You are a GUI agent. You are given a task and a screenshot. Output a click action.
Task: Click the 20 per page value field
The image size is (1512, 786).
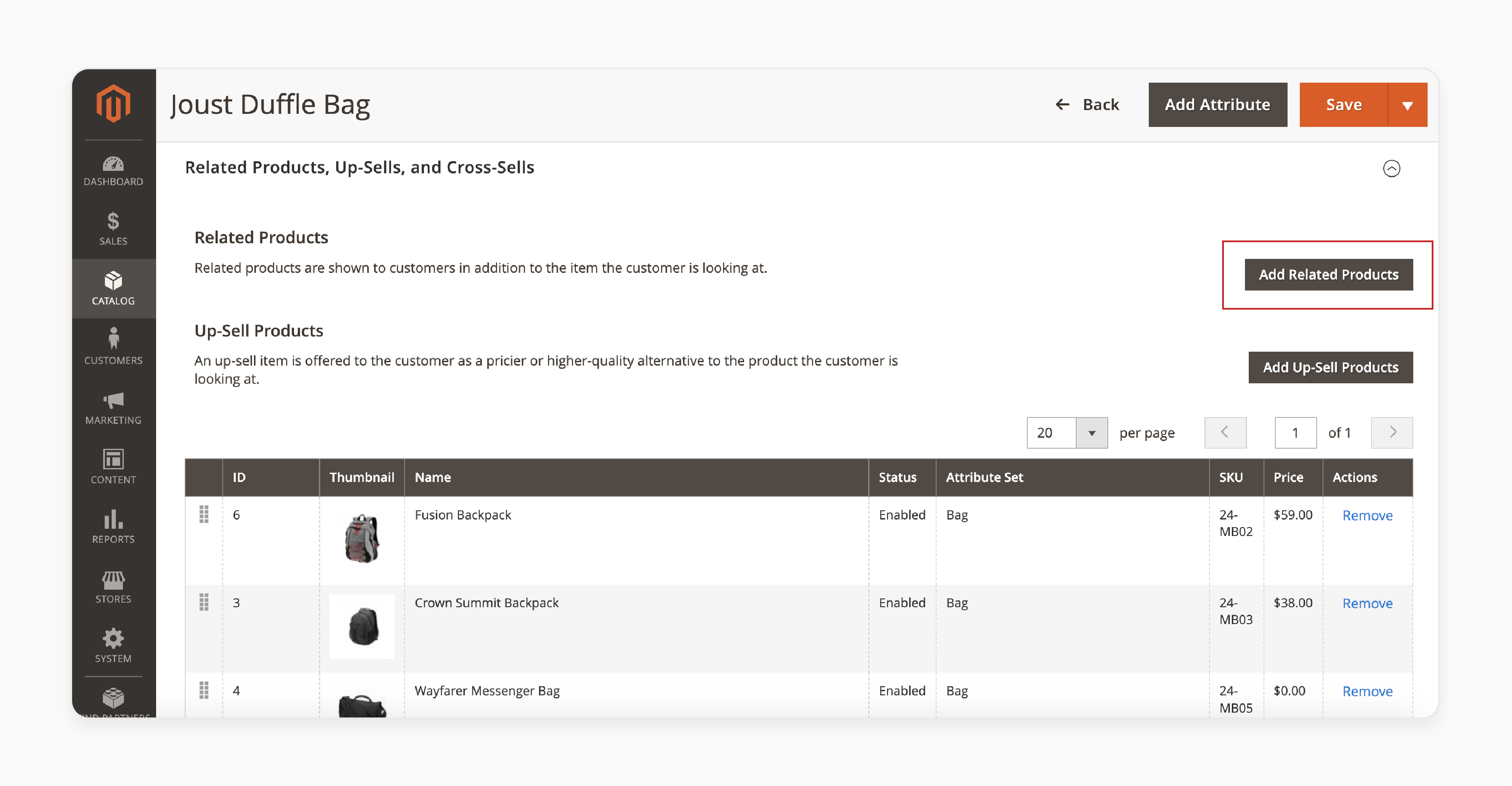(x=1051, y=433)
